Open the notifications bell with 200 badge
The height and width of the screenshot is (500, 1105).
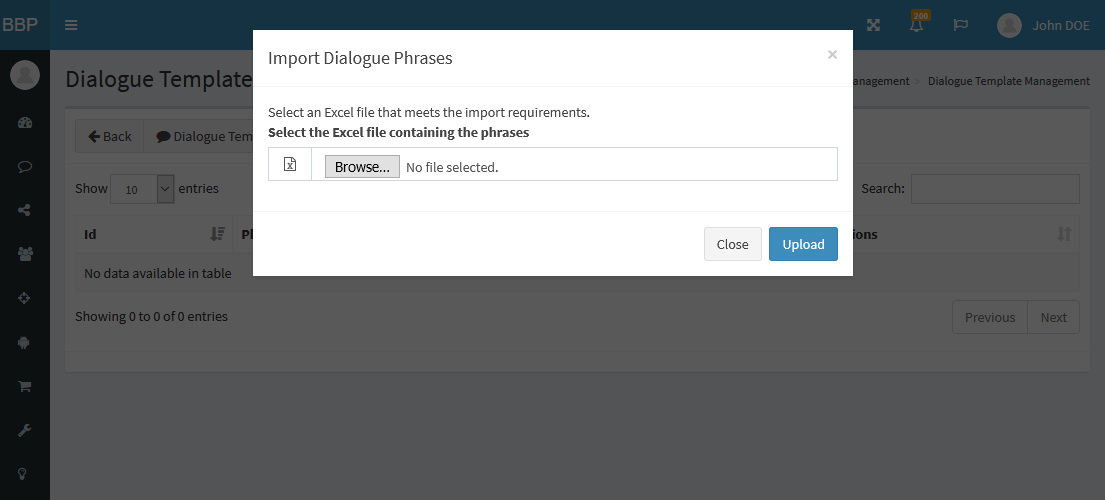(917, 25)
